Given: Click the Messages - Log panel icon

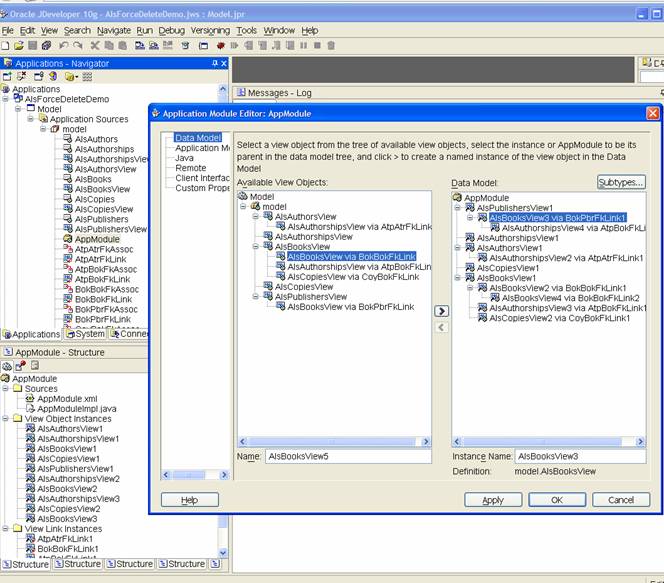Looking at the screenshot, I should pos(239,93).
